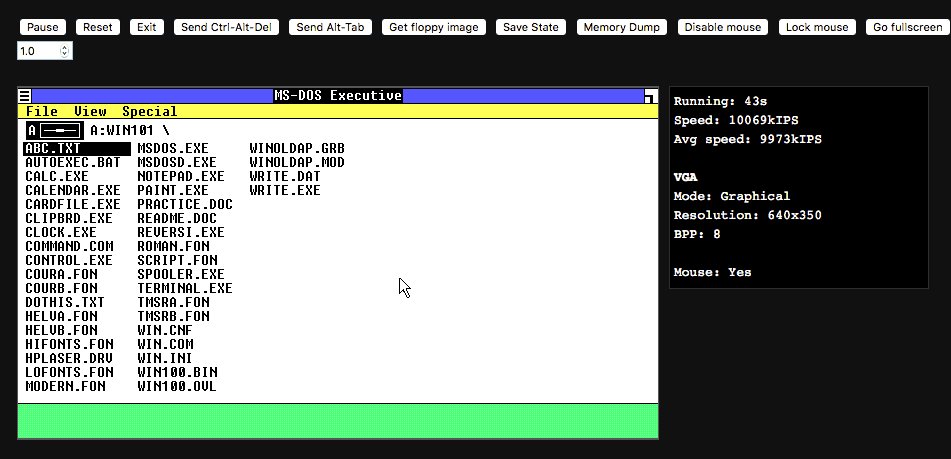Select the file WINOLDAP.GRB
Viewport: 951px width, 459px height.
pyautogui.click(x=297, y=149)
